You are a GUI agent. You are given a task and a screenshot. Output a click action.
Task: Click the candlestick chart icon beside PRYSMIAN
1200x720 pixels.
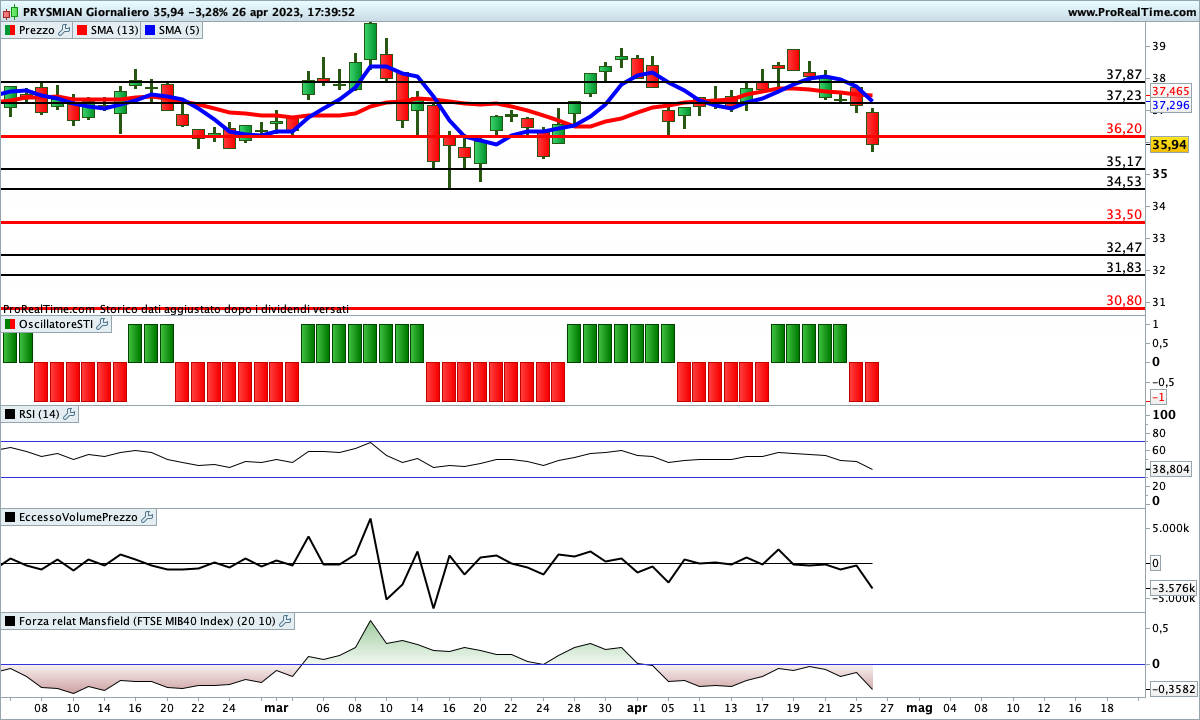(x=11, y=12)
